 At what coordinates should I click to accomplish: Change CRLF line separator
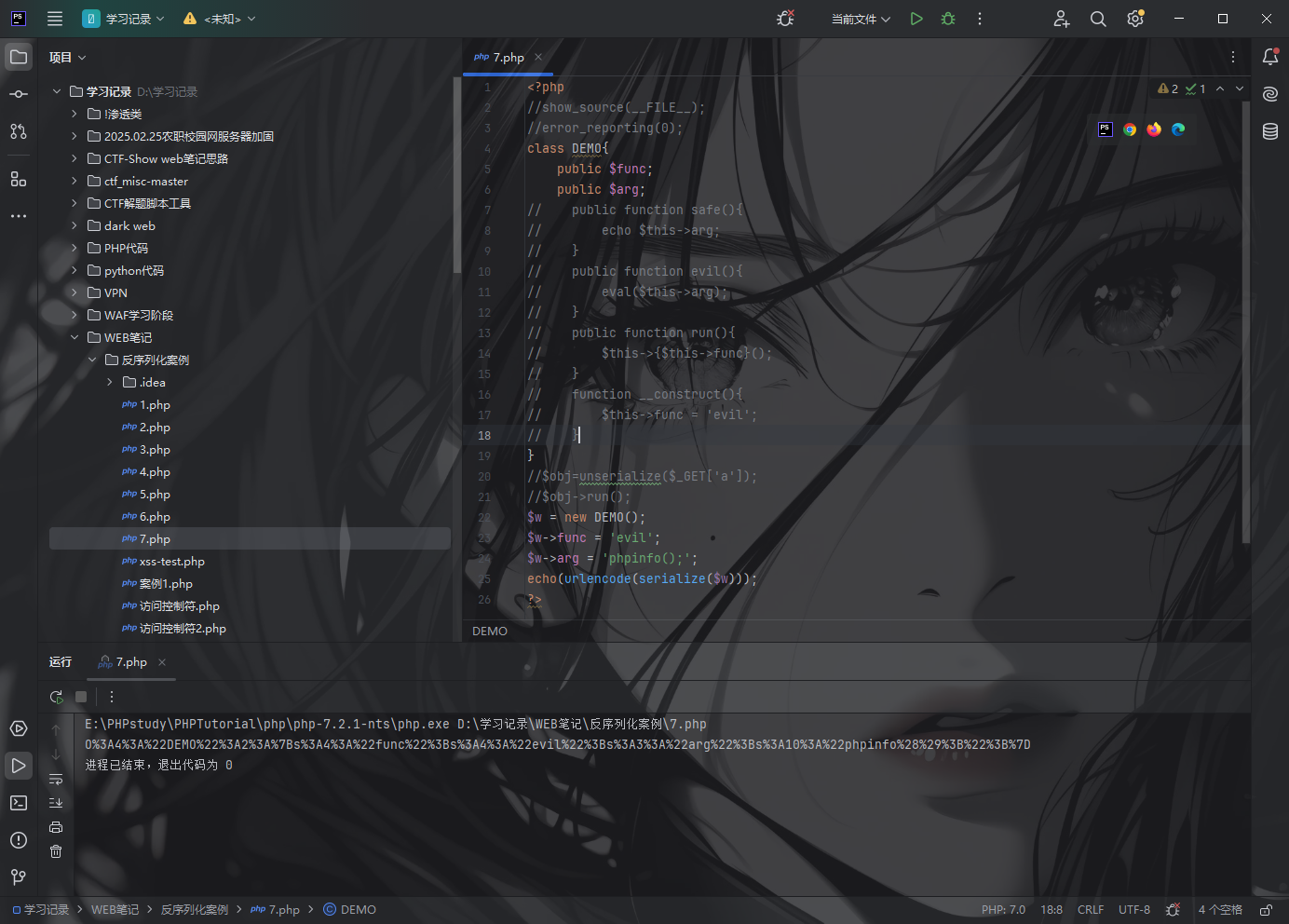tap(1091, 910)
